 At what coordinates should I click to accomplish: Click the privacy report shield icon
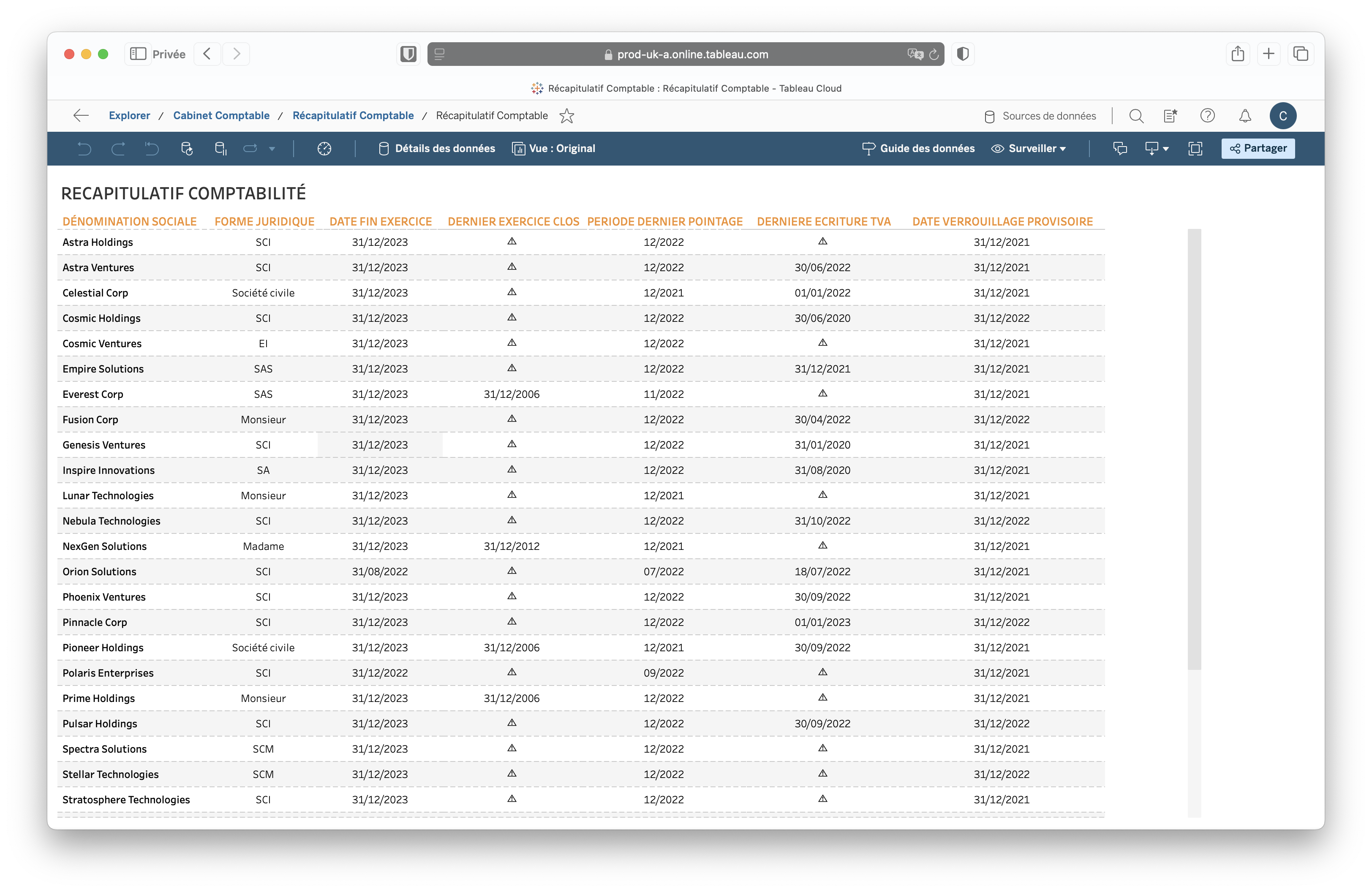click(962, 54)
